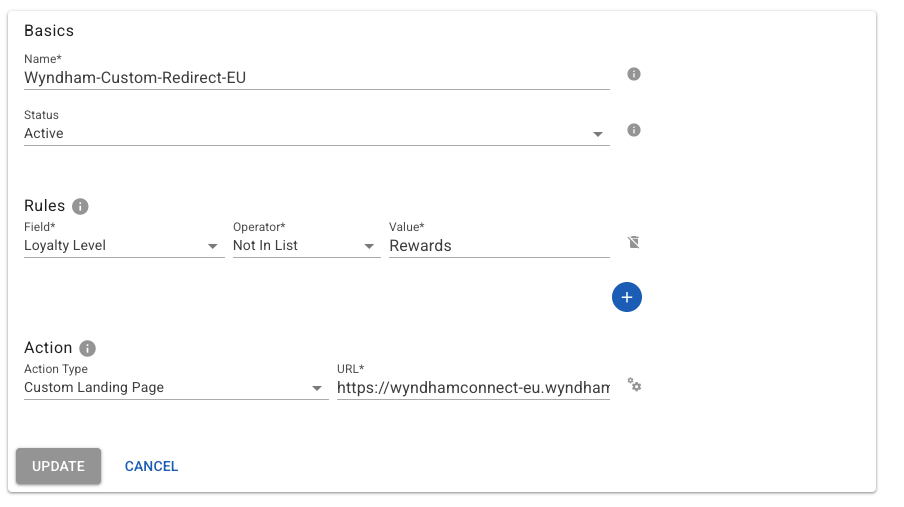Click the 'Not In List' operator value
The image size is (904, 507).
pos(265,245)
